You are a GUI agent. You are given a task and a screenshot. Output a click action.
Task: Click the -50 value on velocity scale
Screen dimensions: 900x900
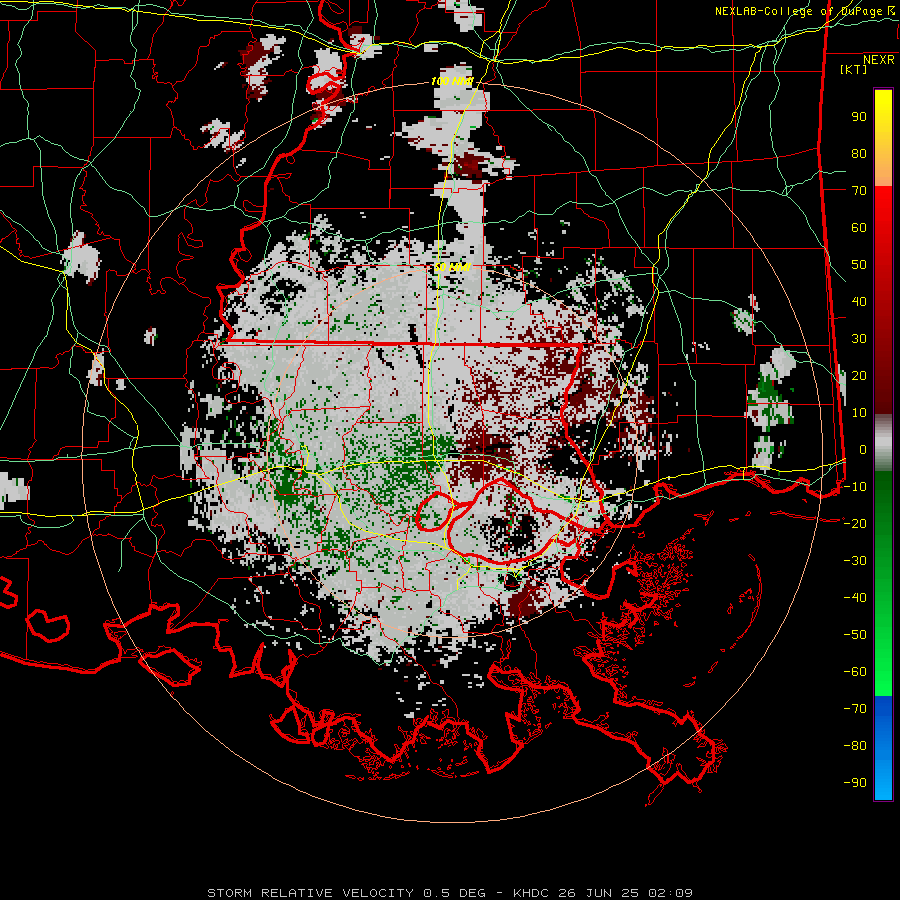click(855, 634)
